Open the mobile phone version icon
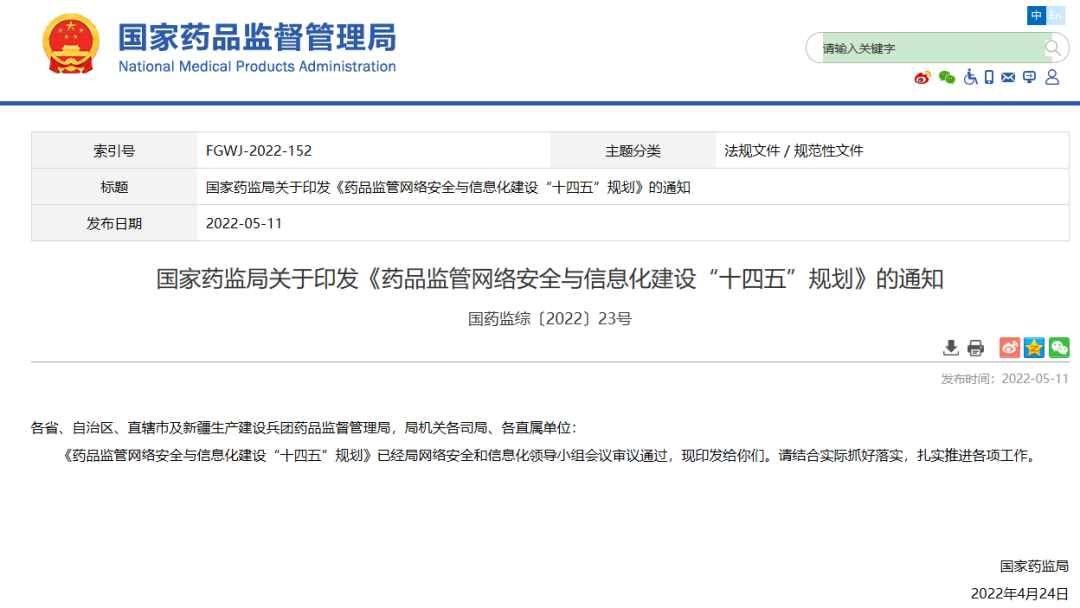This screenshot has height=608, width=1080. click(989, 77)
